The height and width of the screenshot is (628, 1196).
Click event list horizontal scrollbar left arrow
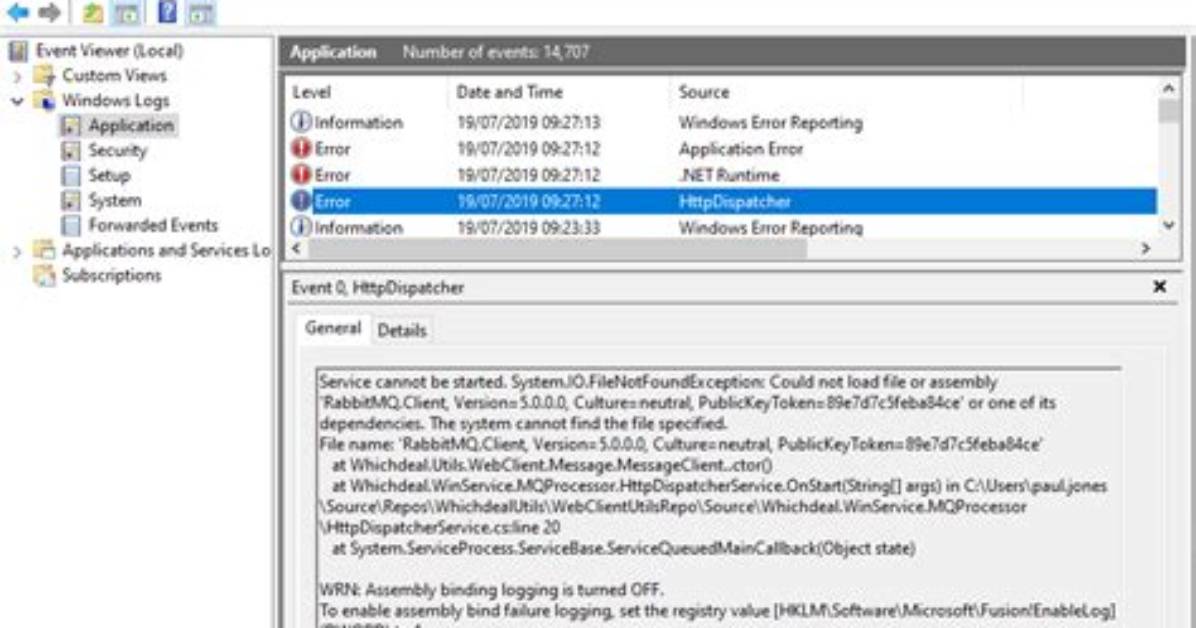(296, 248)
